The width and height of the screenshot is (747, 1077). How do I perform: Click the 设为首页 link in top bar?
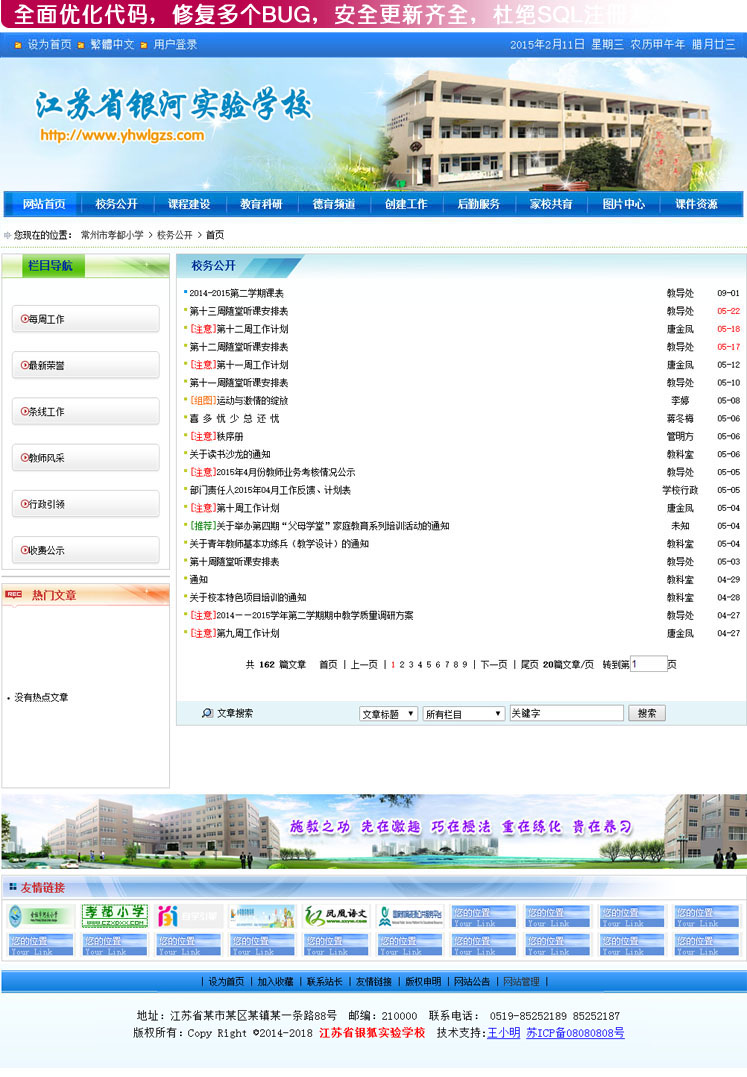[x=49, y=45]
